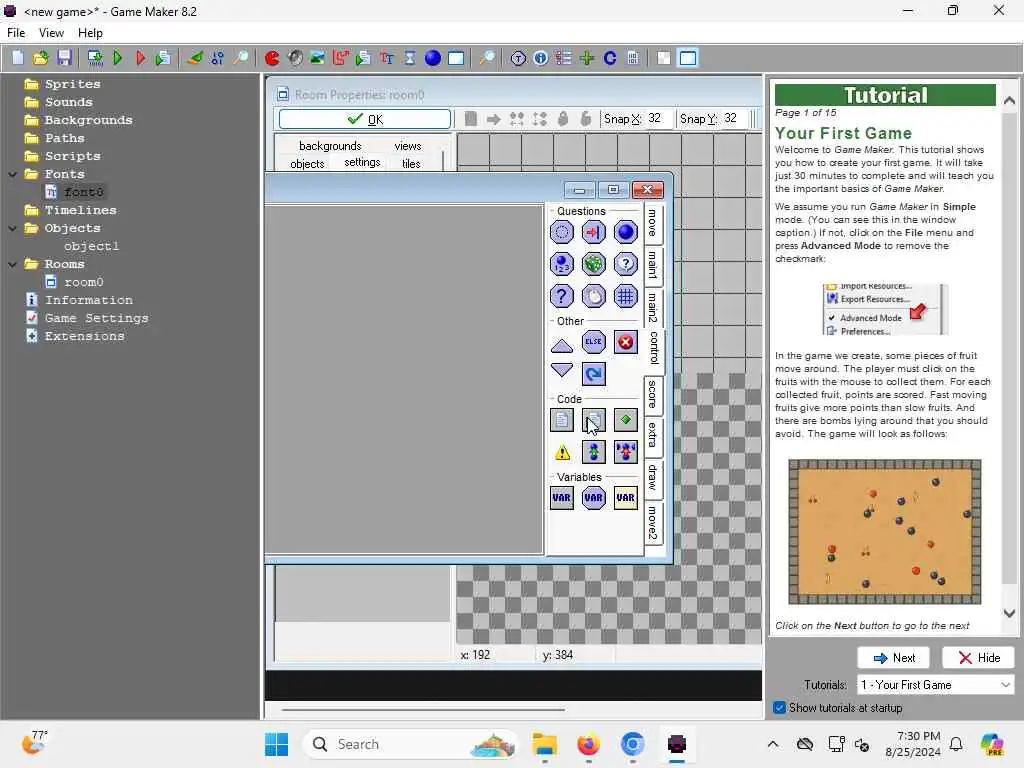
Task: Open the Tutorials selection dropdown
Action: [935, 684]
